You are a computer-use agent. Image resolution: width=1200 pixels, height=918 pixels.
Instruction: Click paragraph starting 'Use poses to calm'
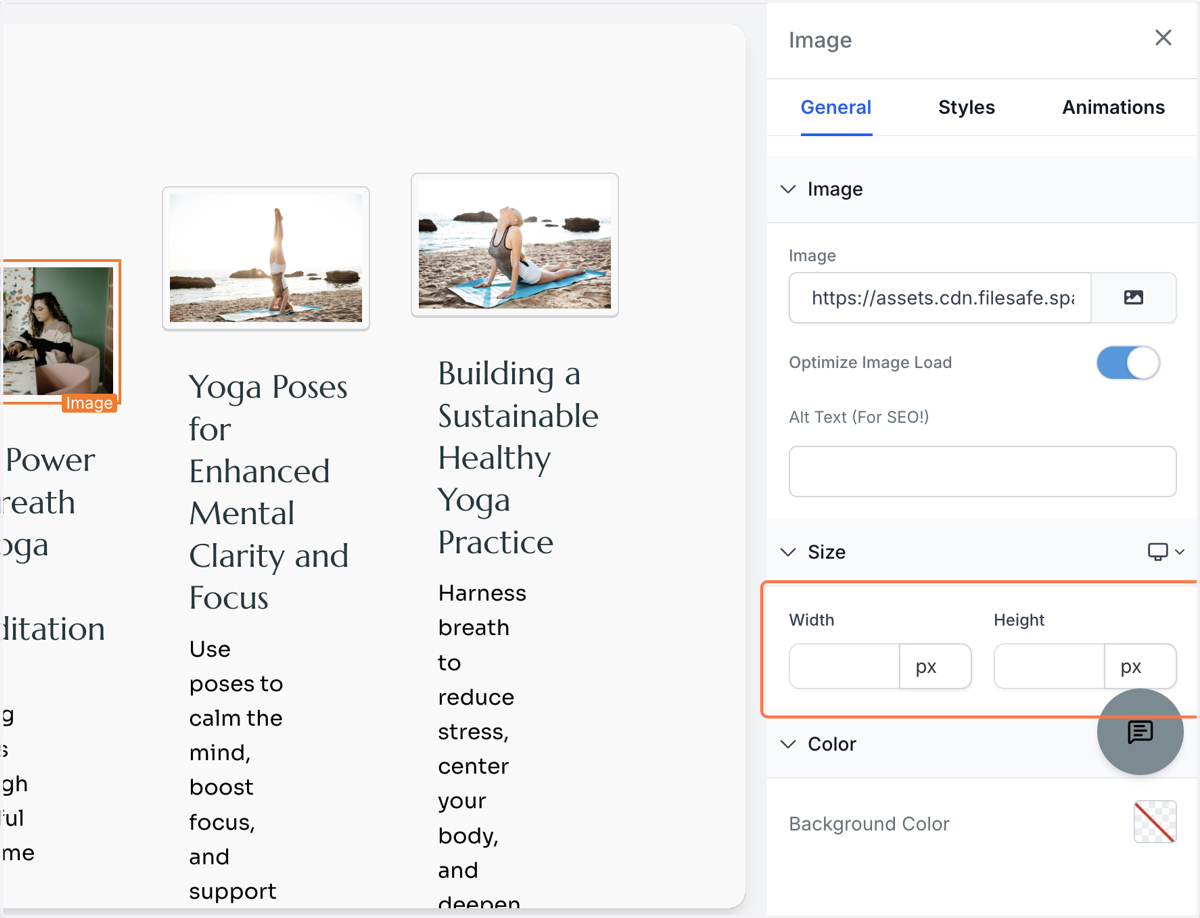pyautogui.click(x=236, y=770)
